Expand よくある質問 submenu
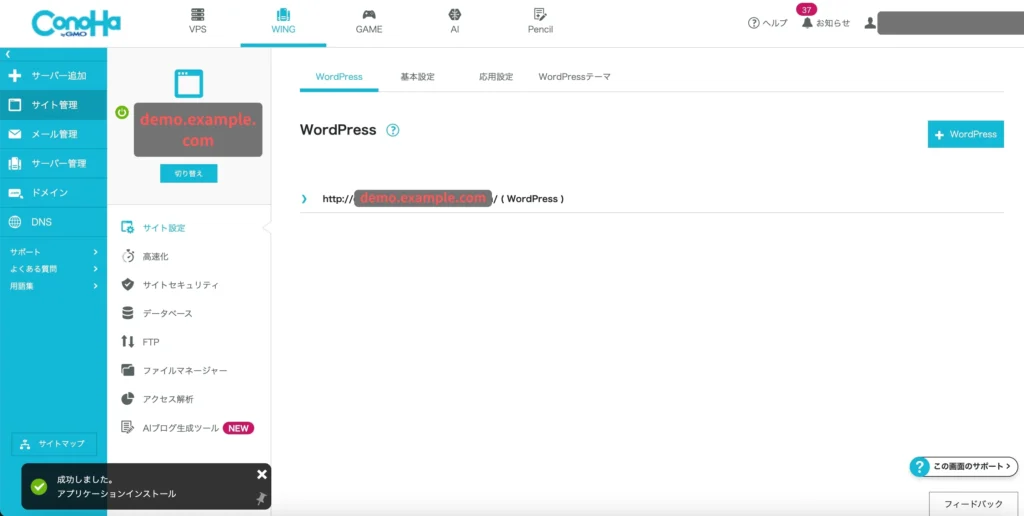Viewport: 1024px width, 516px height. pos(54,268)
